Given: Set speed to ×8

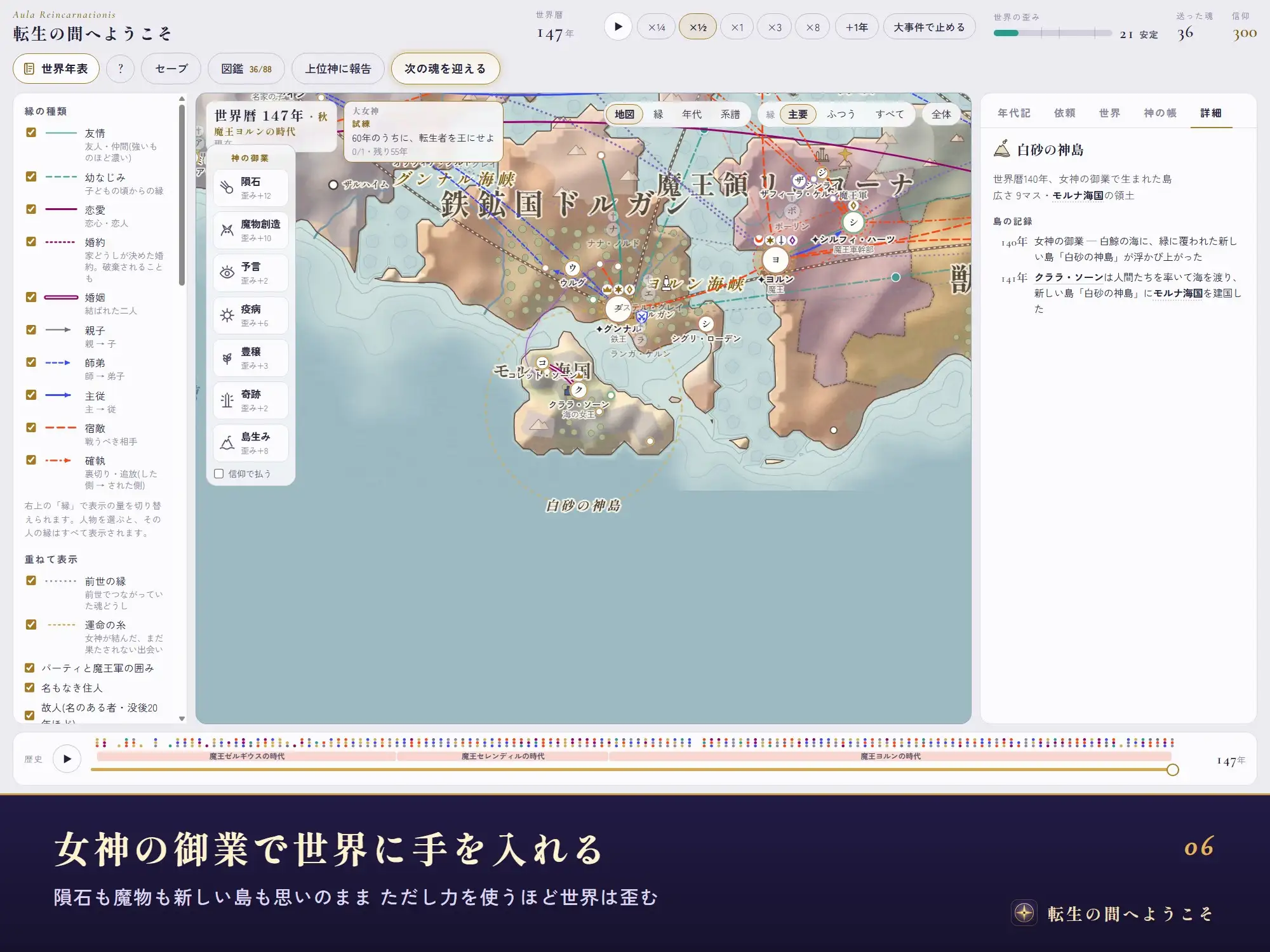Looking at the screenshot, I should (x=813, y=27).
